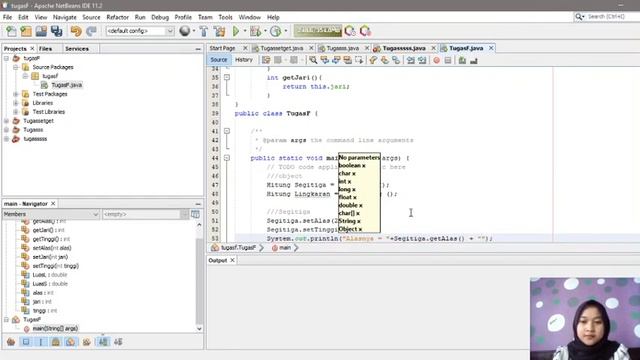
Task: Toggle Show Non-Public Members in Navigator
Action: coord(56,342)
